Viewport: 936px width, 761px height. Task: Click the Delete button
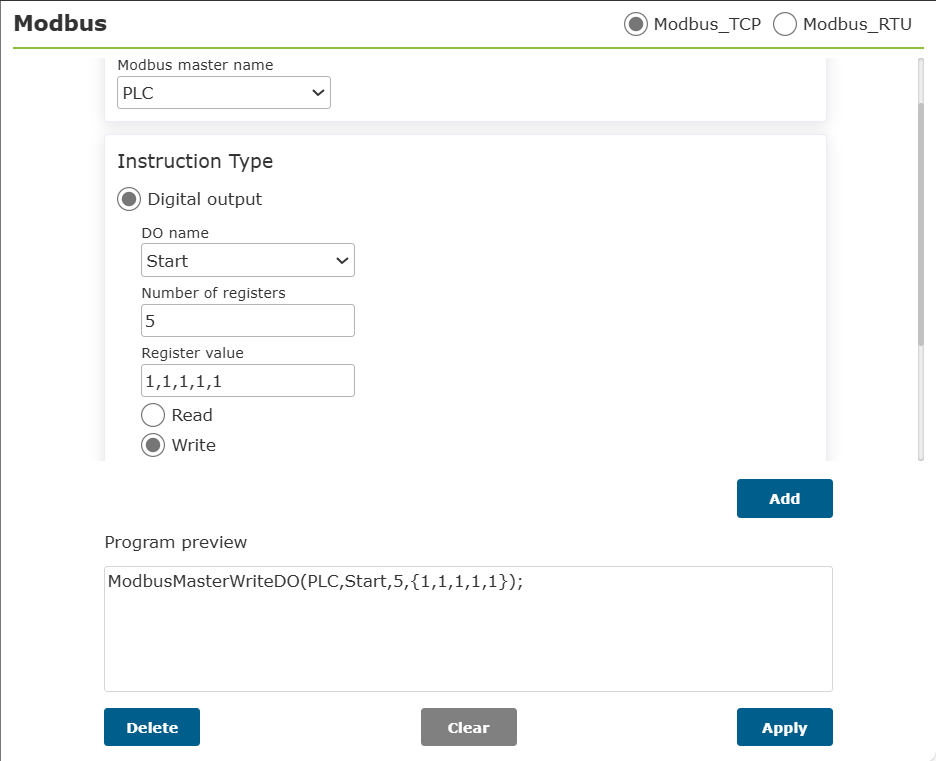(152, 727)
